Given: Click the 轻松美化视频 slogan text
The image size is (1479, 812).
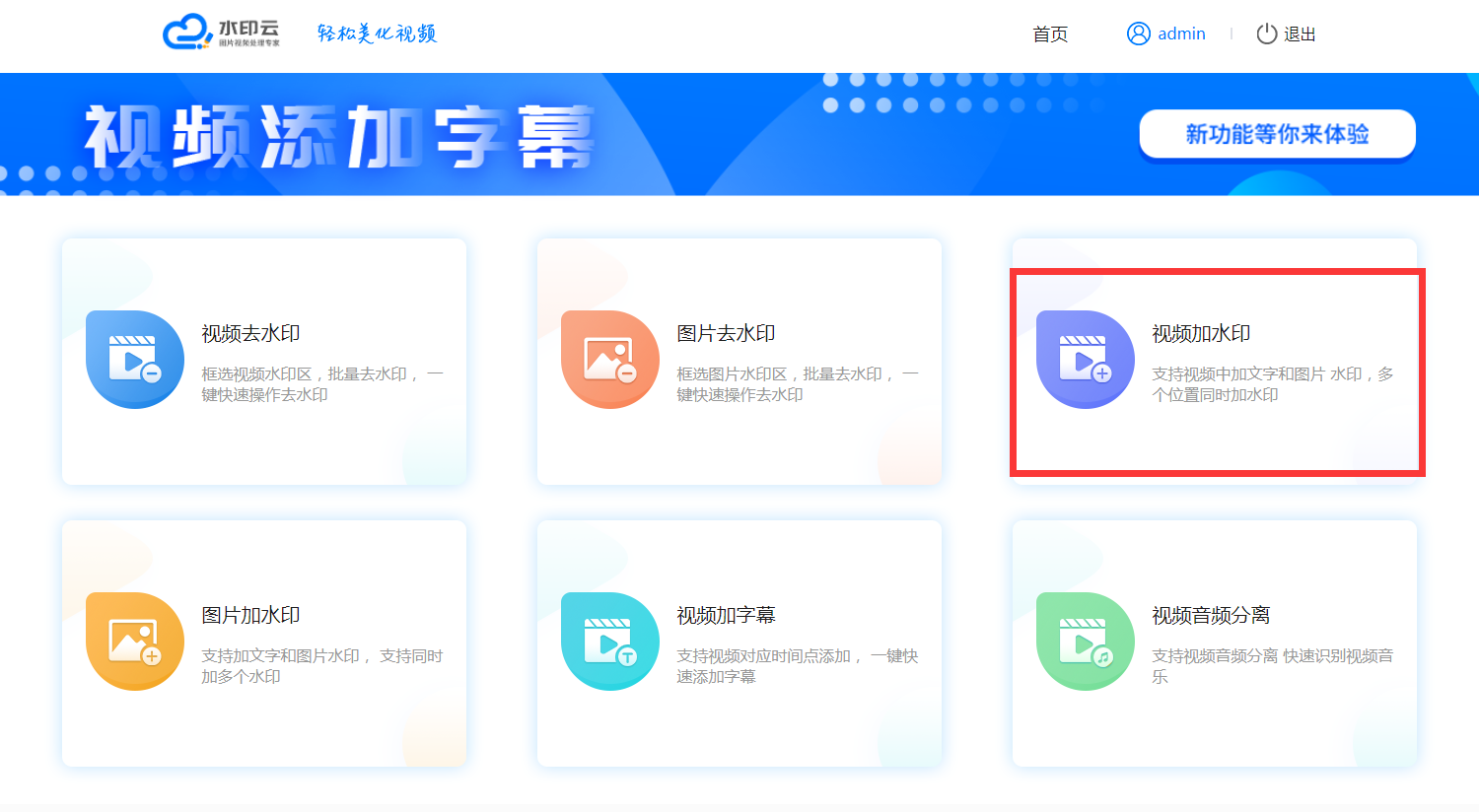Looking at the screenshot, I should pos(377,34).
